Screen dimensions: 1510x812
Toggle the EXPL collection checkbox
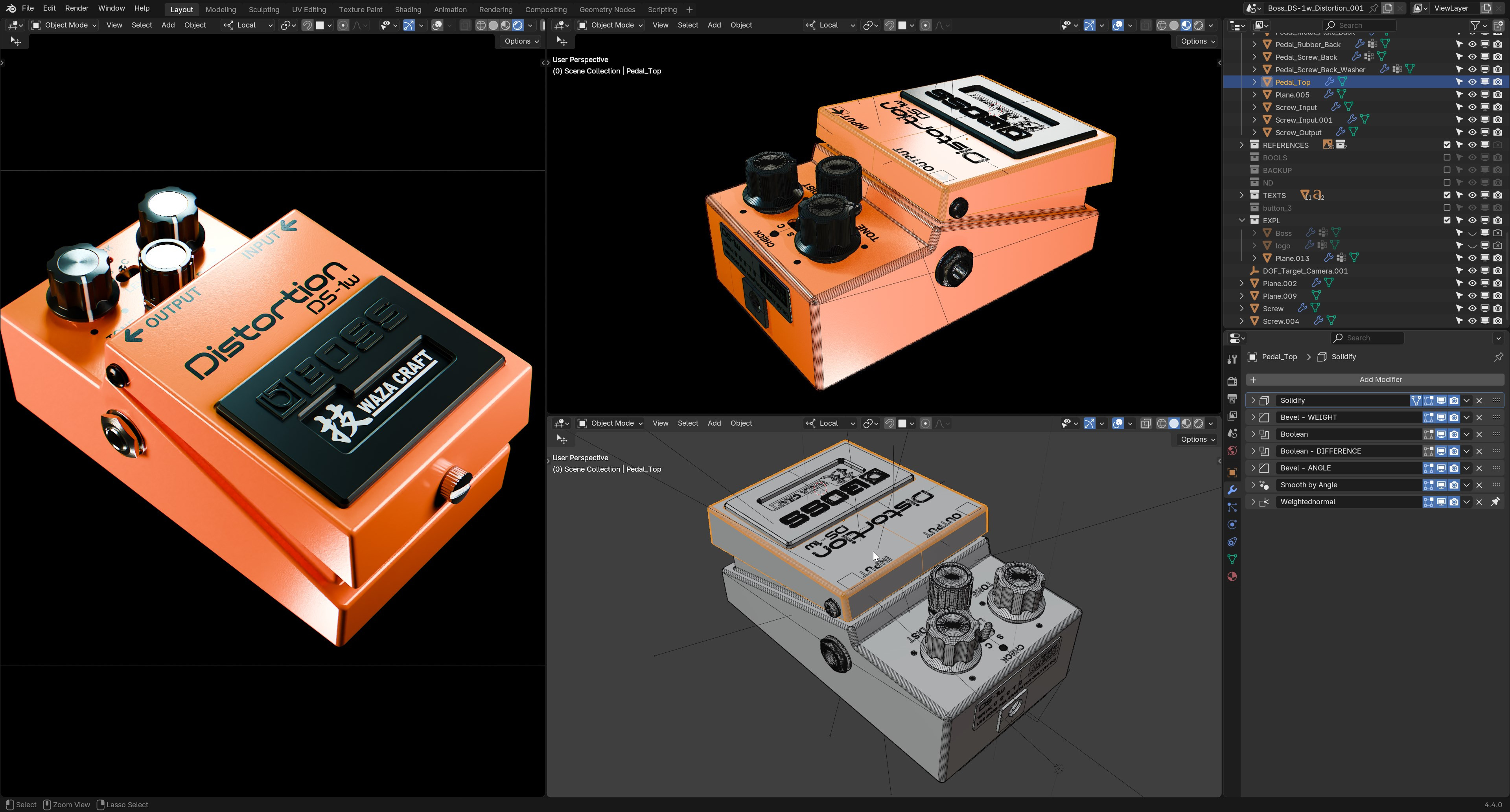[1447, 220]
